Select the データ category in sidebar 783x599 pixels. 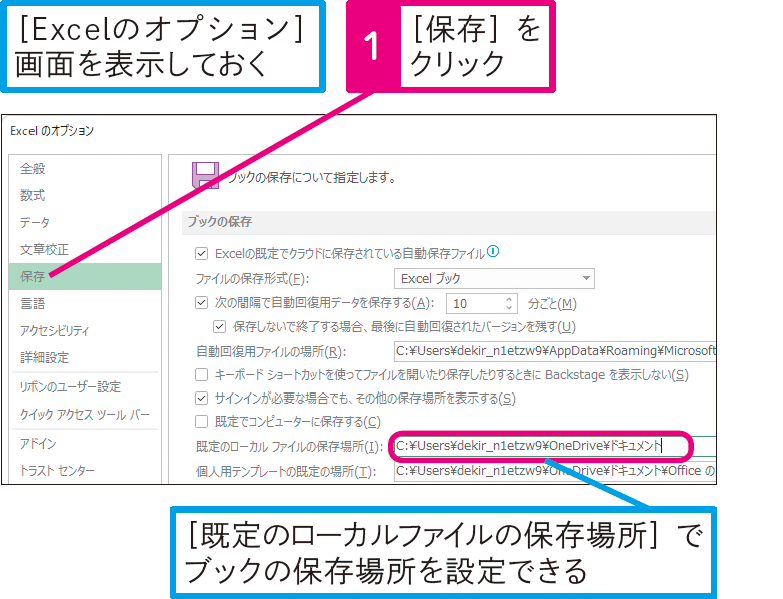[x=35, y=222]
